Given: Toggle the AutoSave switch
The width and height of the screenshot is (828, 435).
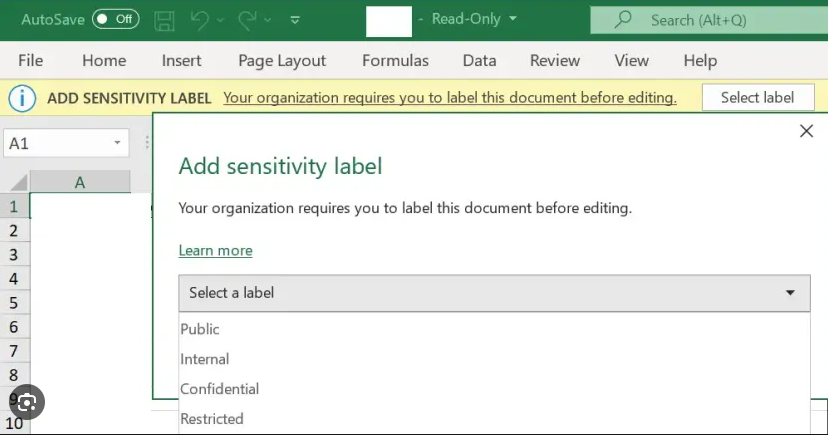Looking at the screenshot, I should [x=116, y=20].
